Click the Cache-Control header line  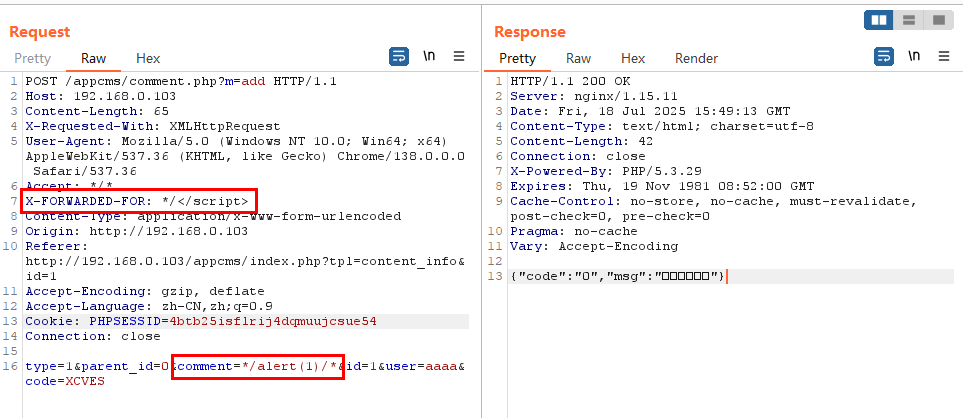pos(714,209)
